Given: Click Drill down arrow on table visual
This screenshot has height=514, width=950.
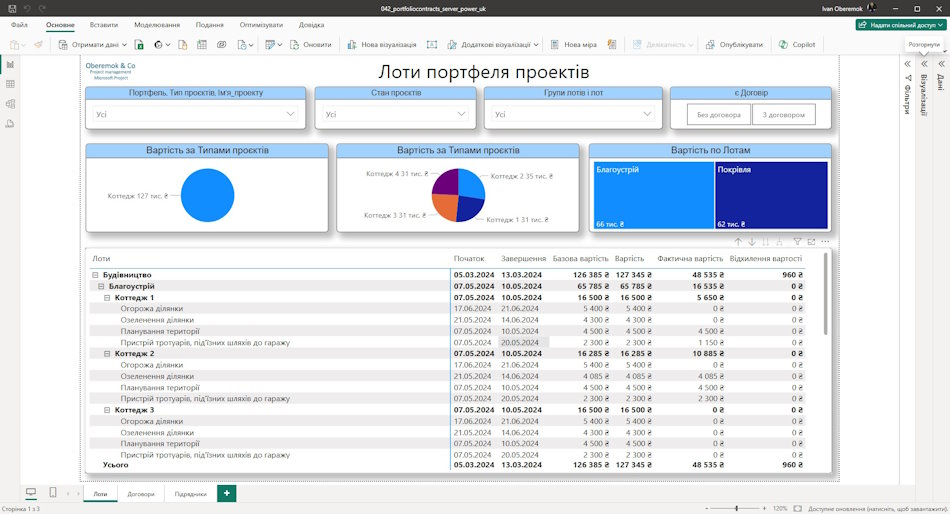Looking at the screenshot, I should pyautogui.click(x=752, y=242).
